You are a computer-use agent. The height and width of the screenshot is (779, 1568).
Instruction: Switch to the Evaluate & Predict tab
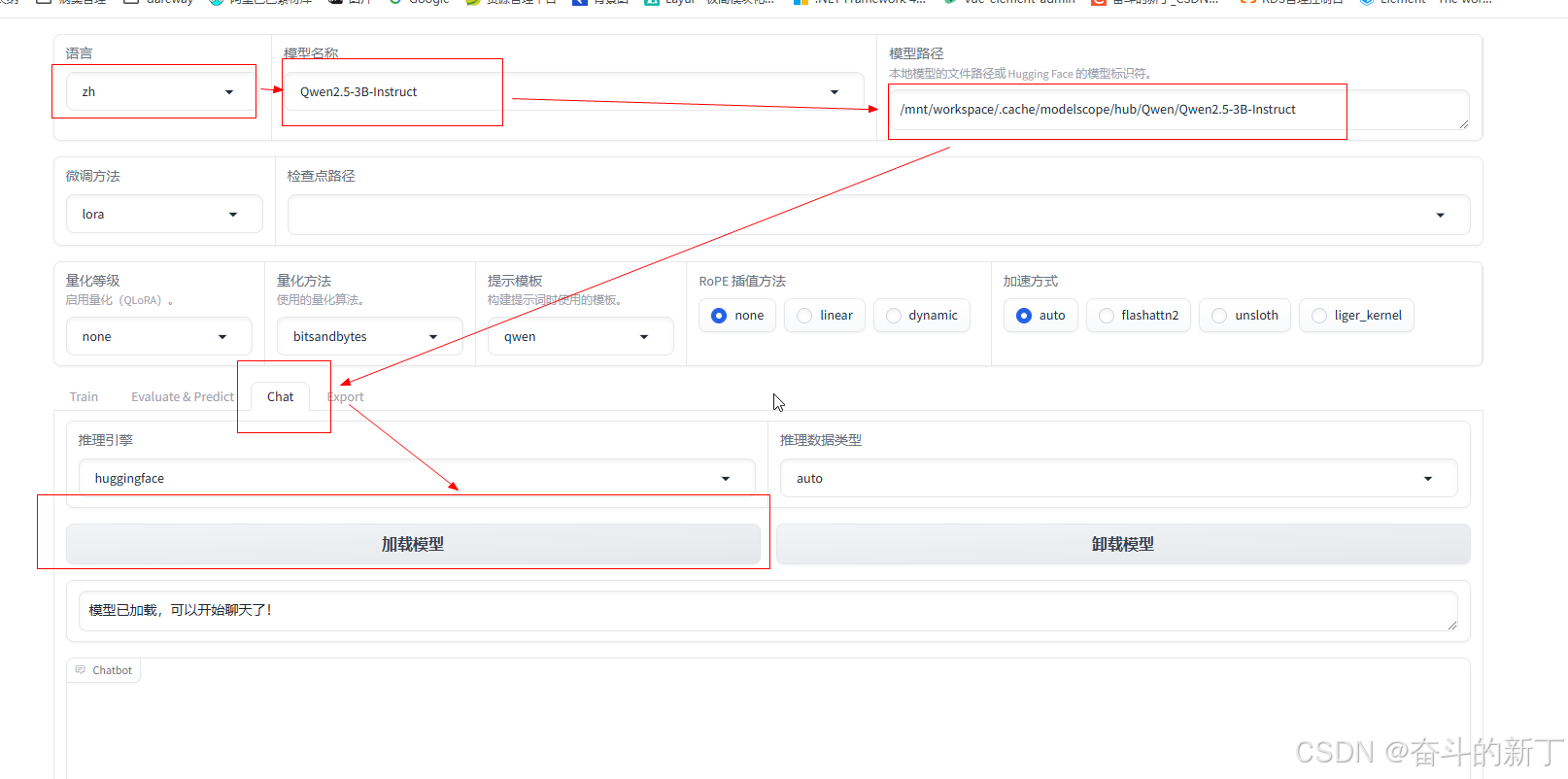183,397
